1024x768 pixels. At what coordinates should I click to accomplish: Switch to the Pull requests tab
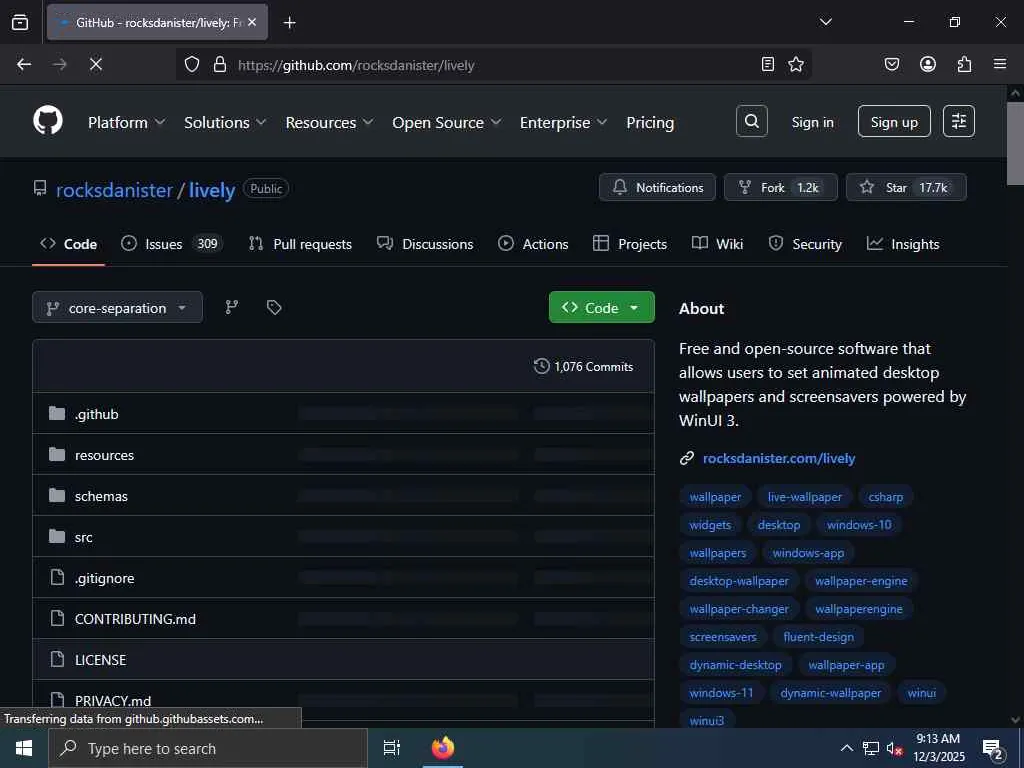[x=300, y=244]
